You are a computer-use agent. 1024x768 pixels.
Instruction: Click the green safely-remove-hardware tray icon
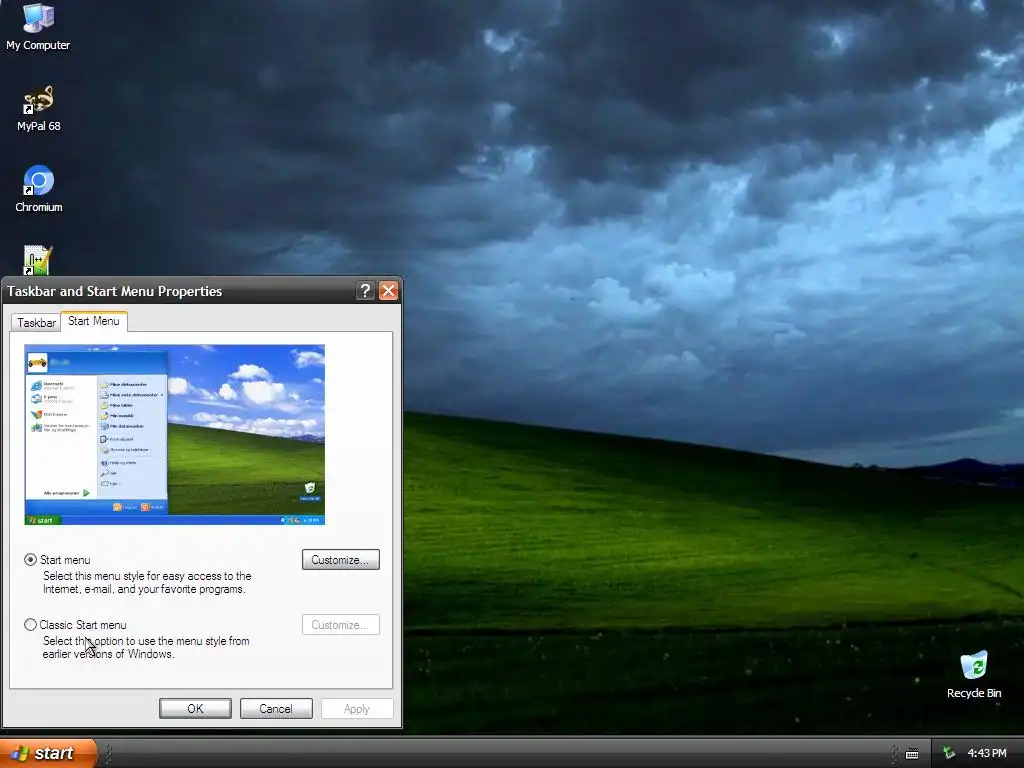[949, 753]
